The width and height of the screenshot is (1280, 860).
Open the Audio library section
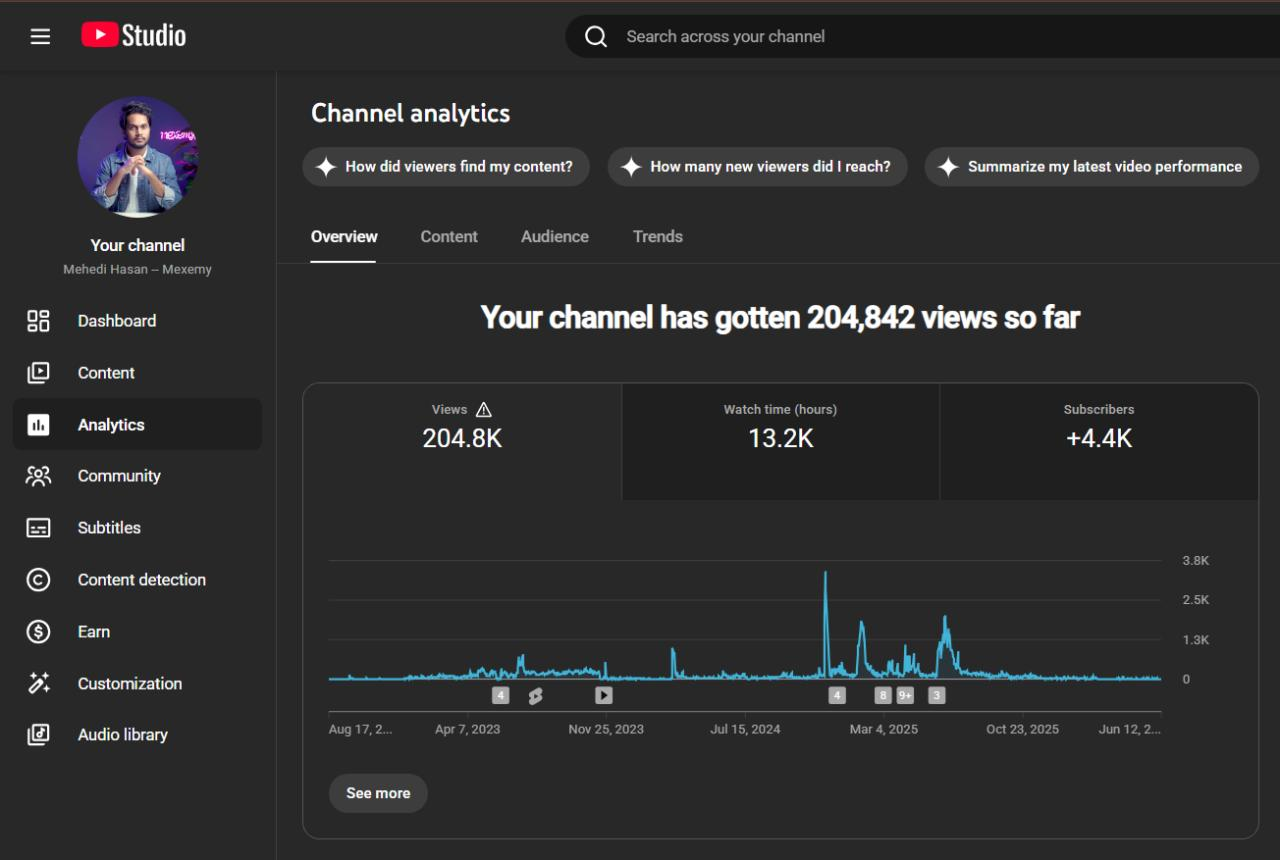click(x=137, y=735)
